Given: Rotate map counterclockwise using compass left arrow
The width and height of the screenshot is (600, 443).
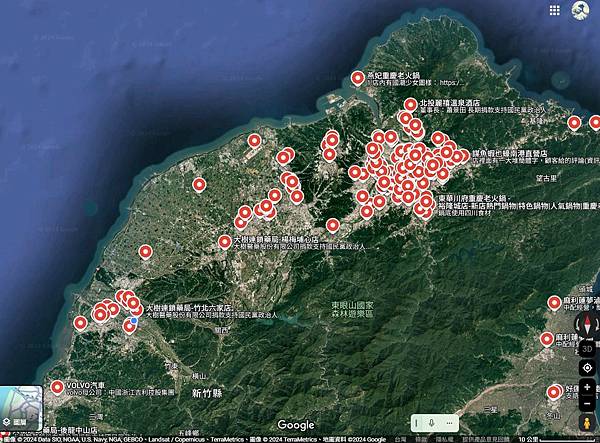Looking at the screenshot, I should tap(578, 325).
